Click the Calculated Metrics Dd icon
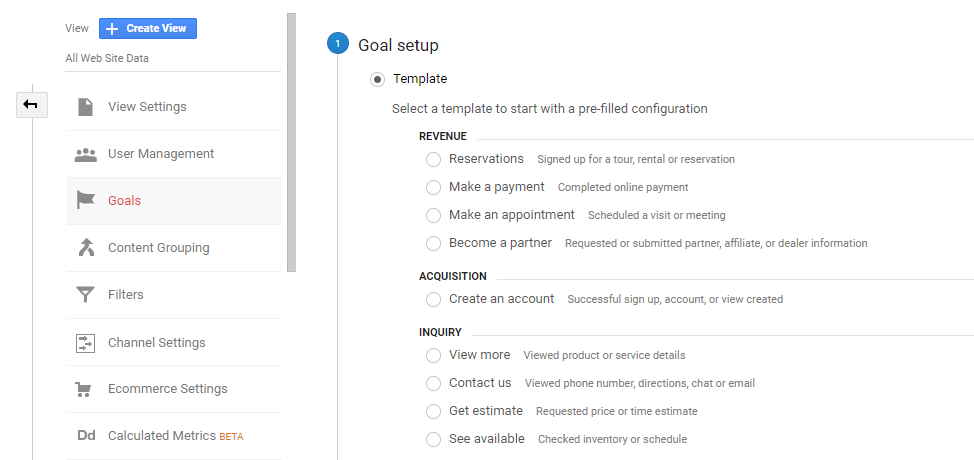Screen dimensions: 974x460 pyautogui.click(x=86, y=436)
